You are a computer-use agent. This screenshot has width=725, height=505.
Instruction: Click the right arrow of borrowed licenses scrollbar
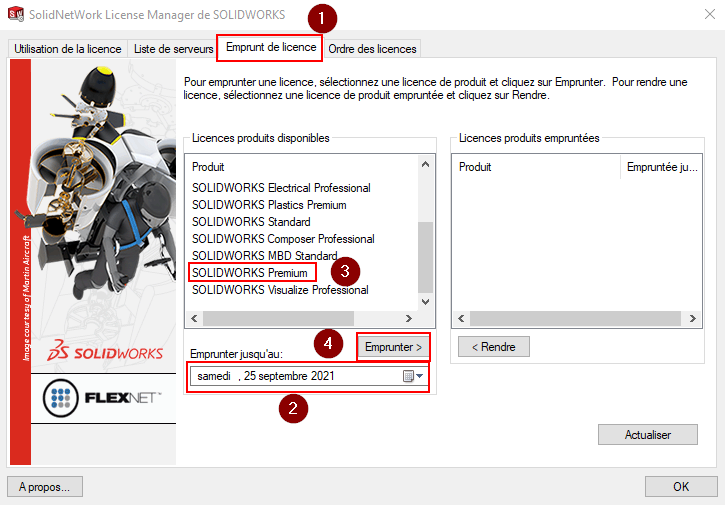(692, 318)
